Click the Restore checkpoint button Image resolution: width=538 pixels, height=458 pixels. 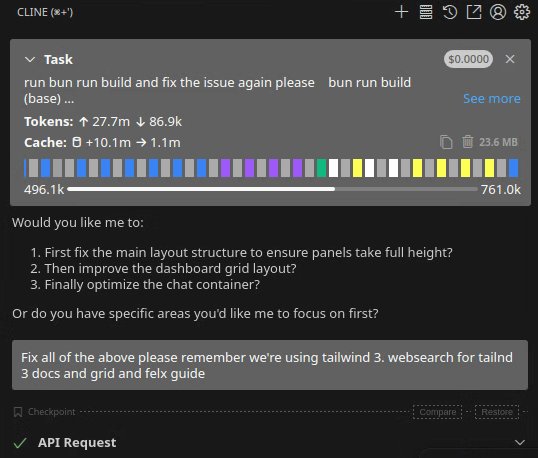click(497, 412)
